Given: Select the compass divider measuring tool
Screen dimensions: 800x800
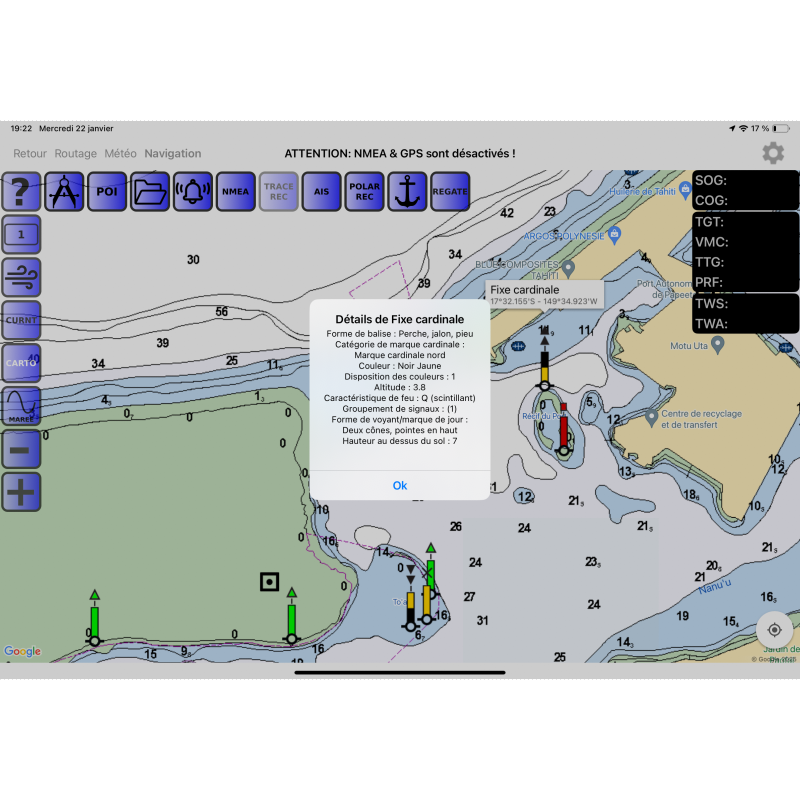Looking at the screenshot, I should coord(64,191).
